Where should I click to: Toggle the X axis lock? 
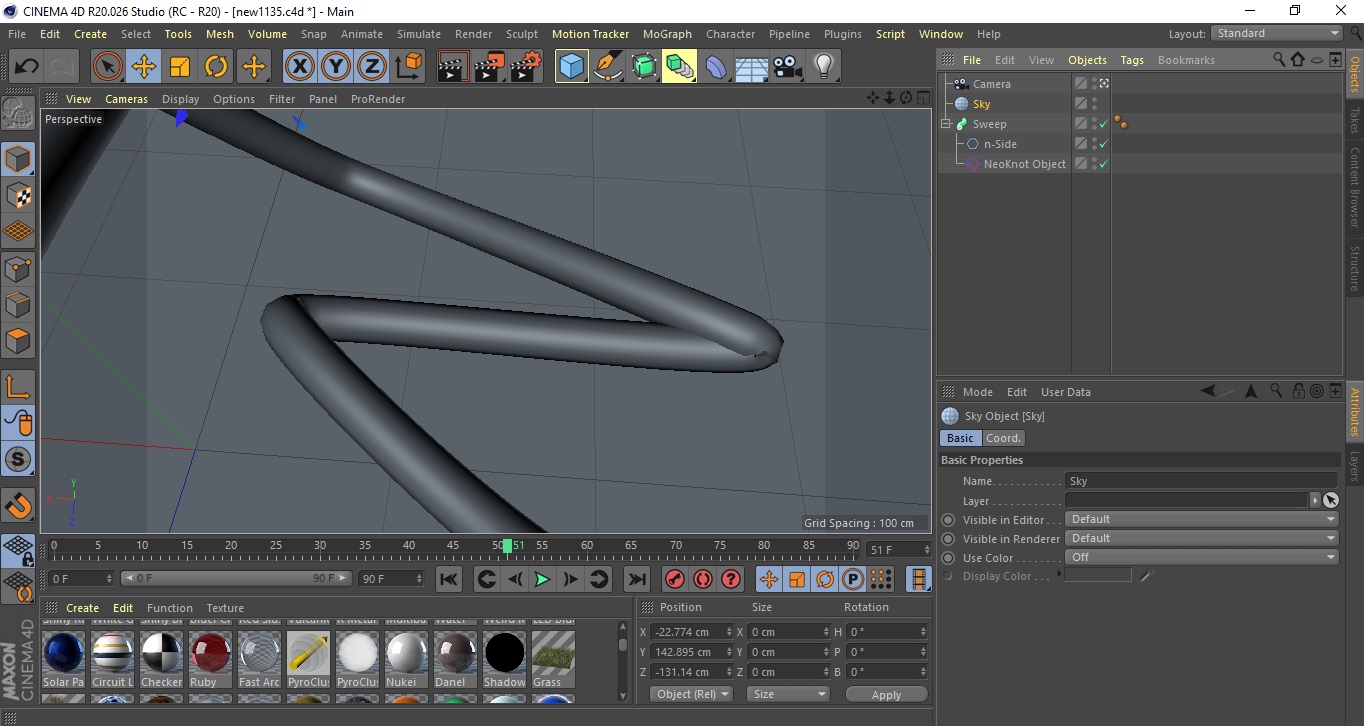pyautogui.click(x=299, y=67)
